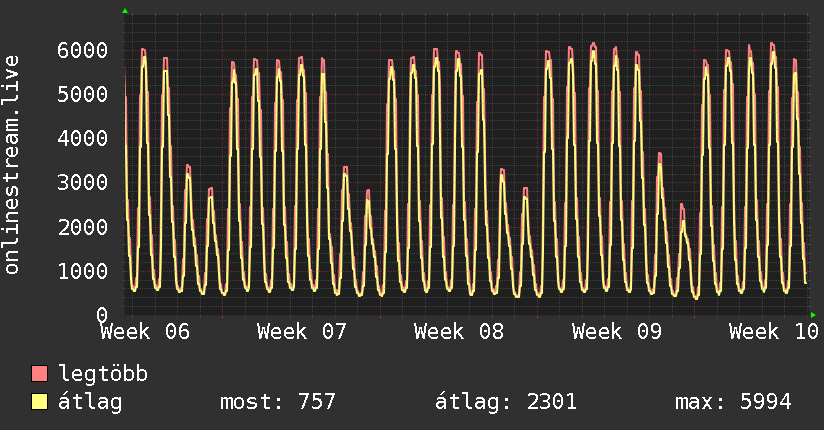Click the Week 08 axis label
The height and width of the screenshot is (430, 824).
[459, 332]
